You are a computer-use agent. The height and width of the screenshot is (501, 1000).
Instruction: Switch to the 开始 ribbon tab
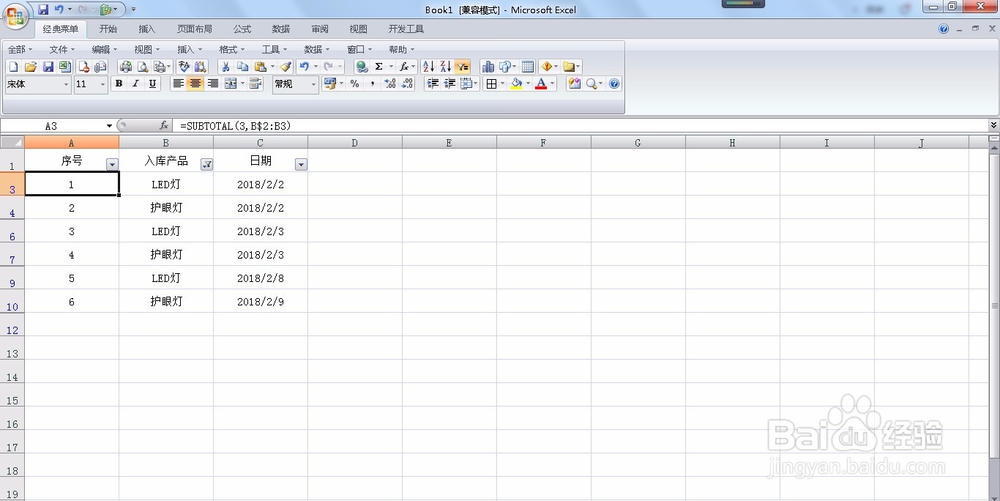point(108,29)
